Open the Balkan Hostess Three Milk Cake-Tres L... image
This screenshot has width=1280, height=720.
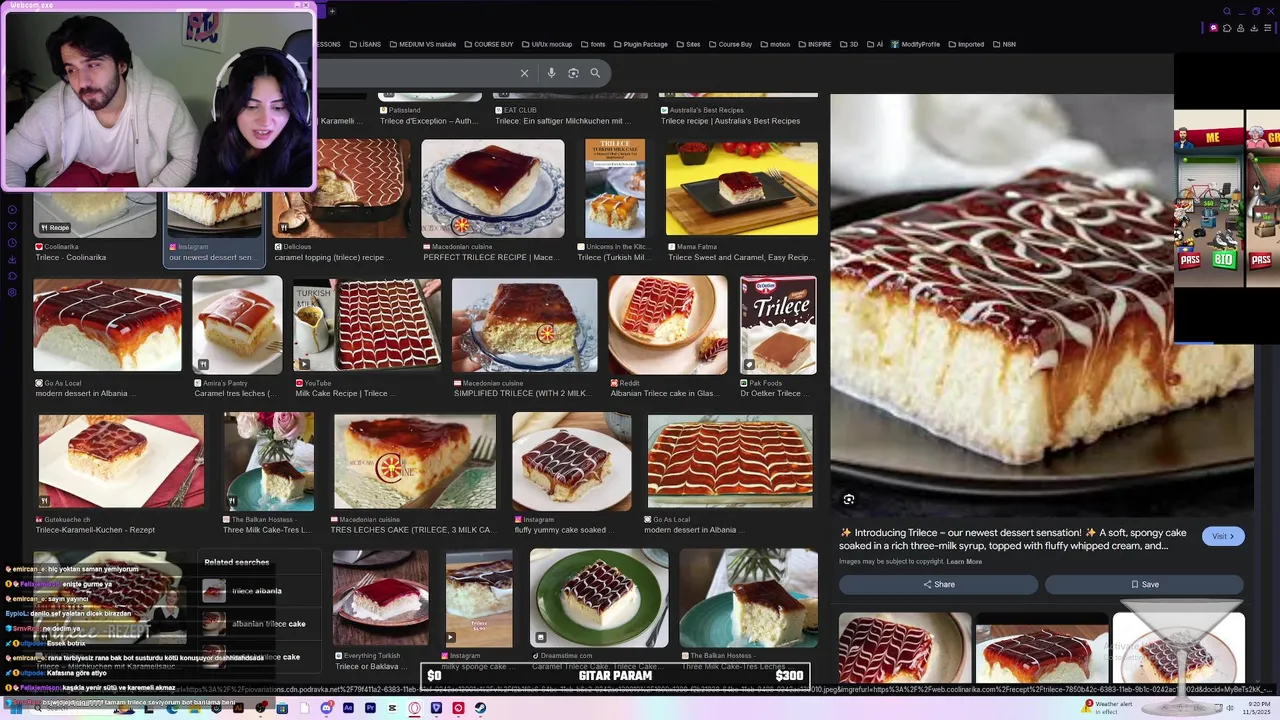pyautogui.click(x=269, y=461)
